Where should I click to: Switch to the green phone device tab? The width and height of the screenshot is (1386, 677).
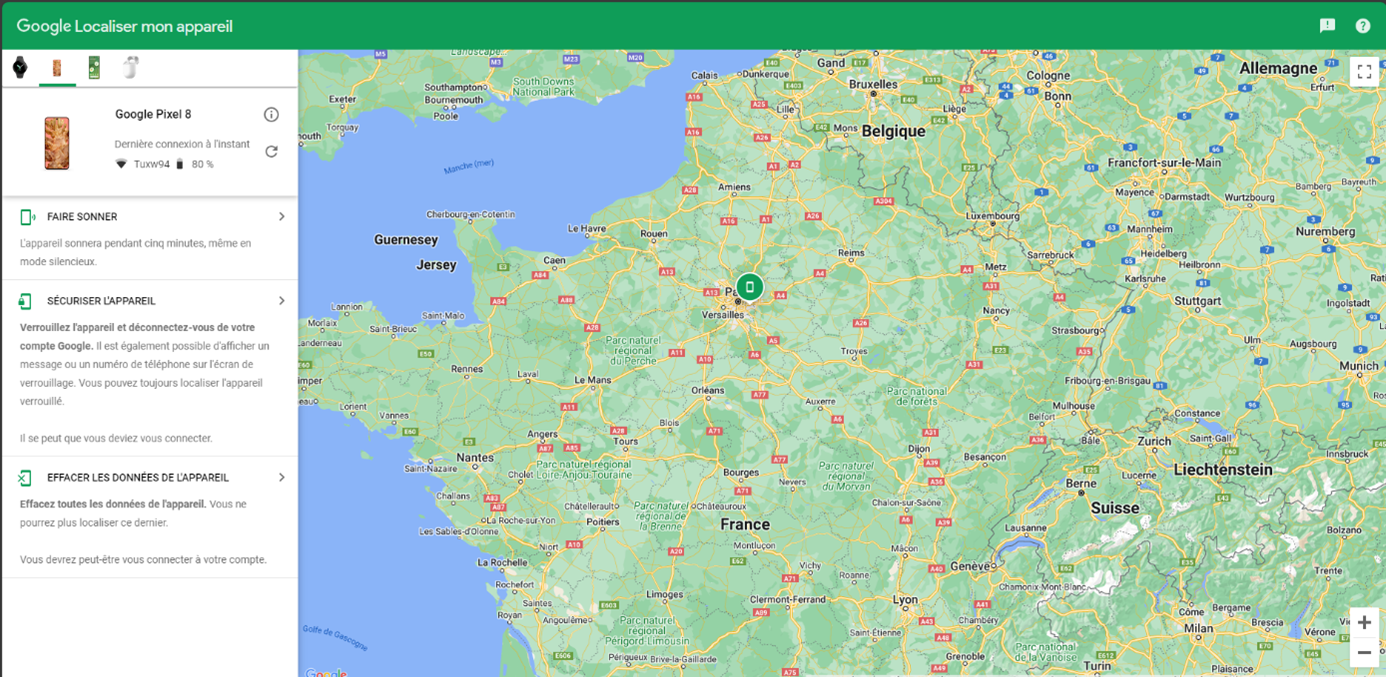coord(94,68)
